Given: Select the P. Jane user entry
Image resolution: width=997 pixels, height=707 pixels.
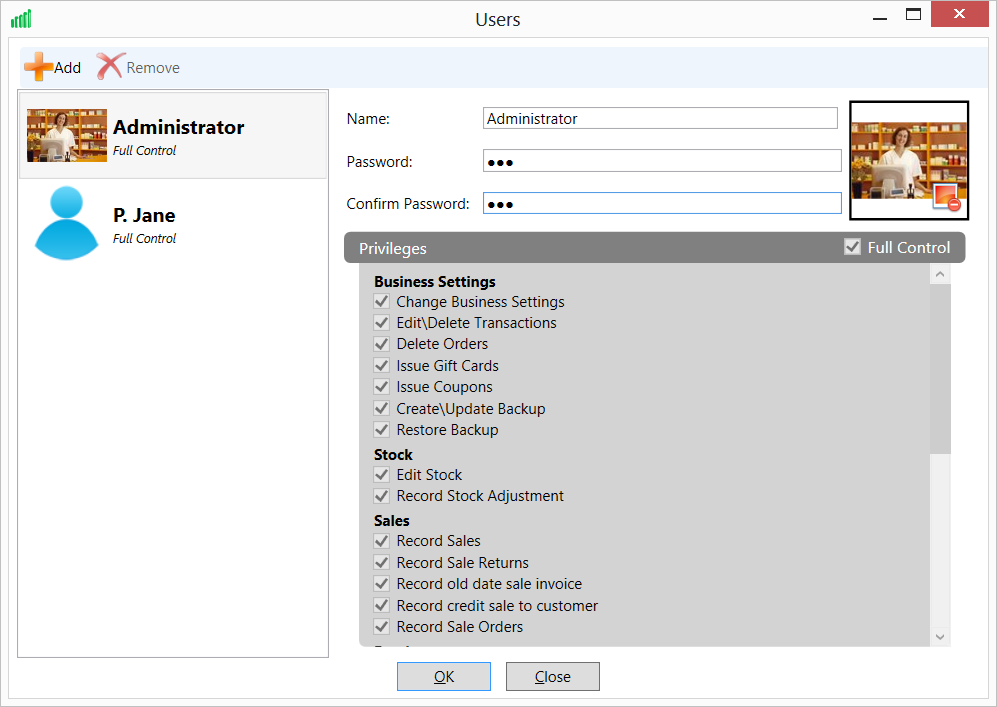Looking at the screenshot, I should (x=172, y=222).
